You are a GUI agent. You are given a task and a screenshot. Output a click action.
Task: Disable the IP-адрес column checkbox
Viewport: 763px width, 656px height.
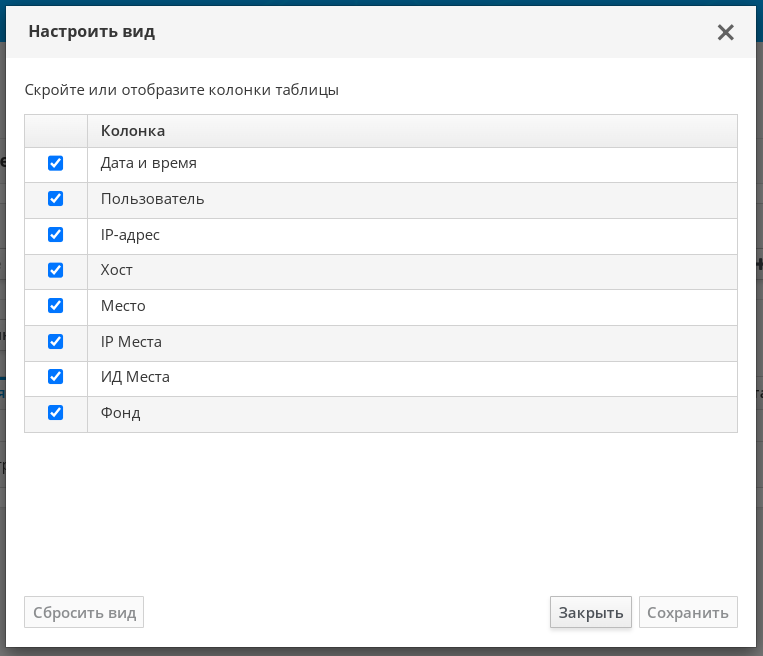pos(56,235)
